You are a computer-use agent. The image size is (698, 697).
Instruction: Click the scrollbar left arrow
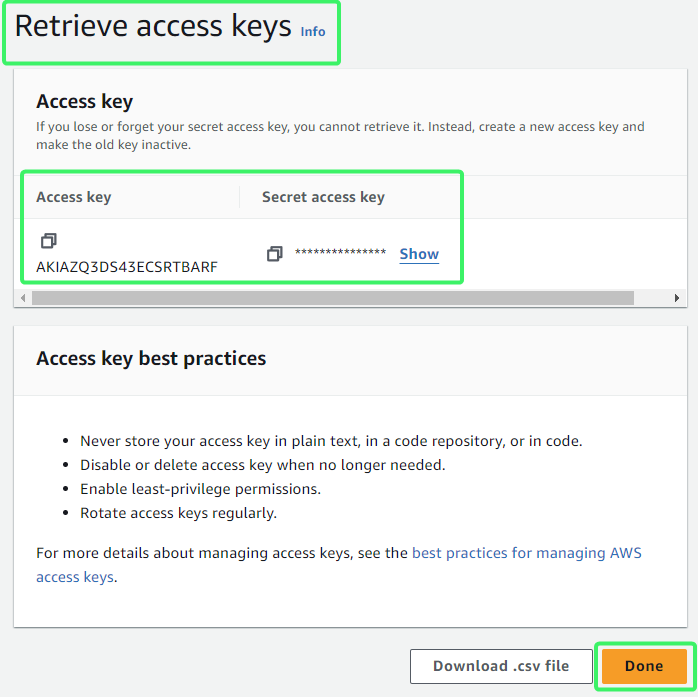(23, 298)
